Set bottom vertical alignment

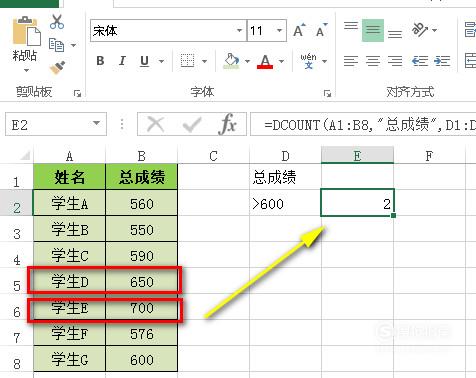point(395,34)
